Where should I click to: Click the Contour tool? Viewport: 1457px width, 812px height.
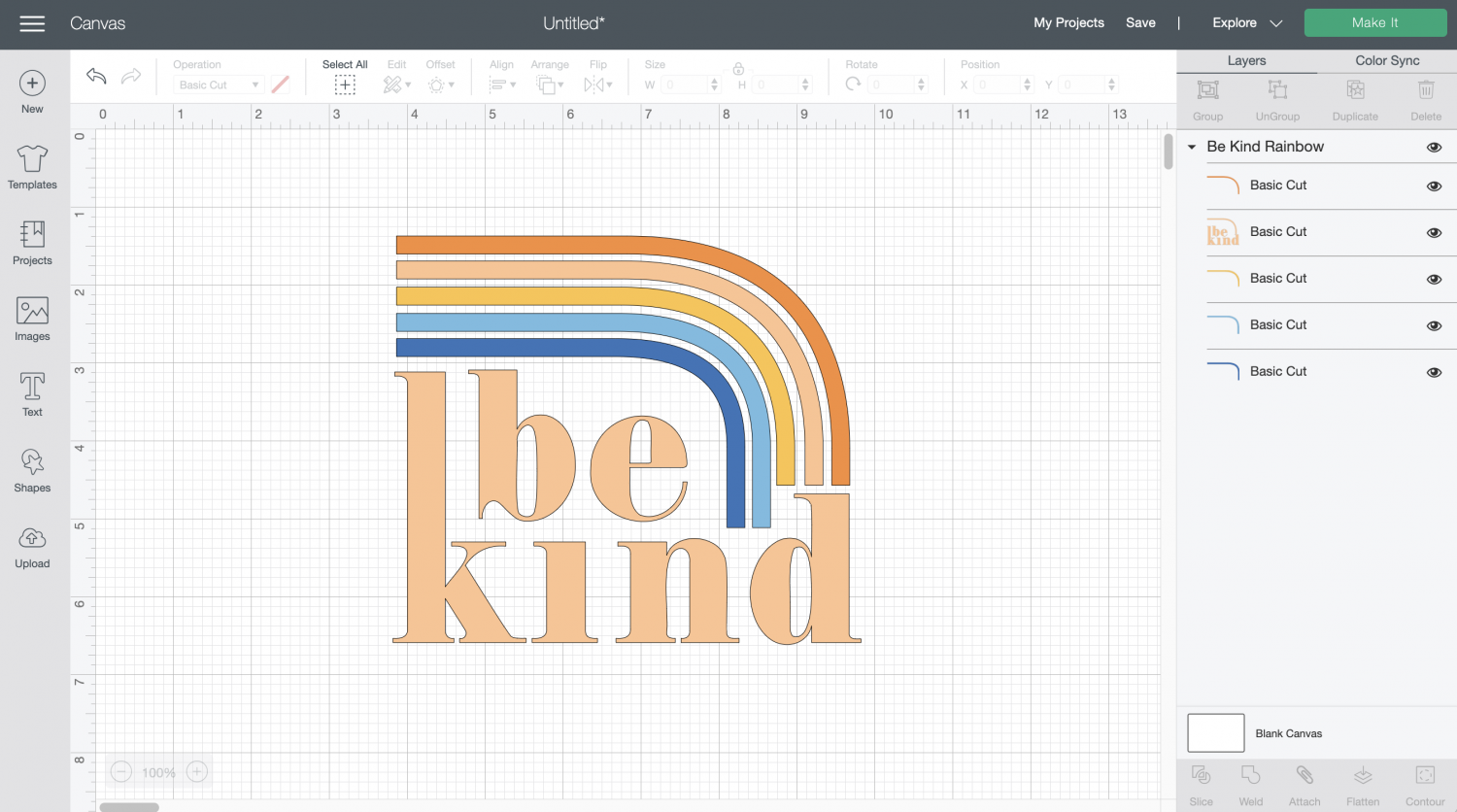coord(1425,786)
